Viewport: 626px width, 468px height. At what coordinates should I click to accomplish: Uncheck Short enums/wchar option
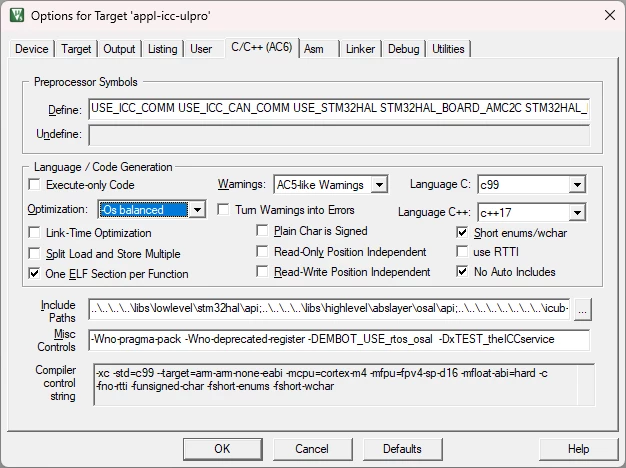click(x=462, y=232)
